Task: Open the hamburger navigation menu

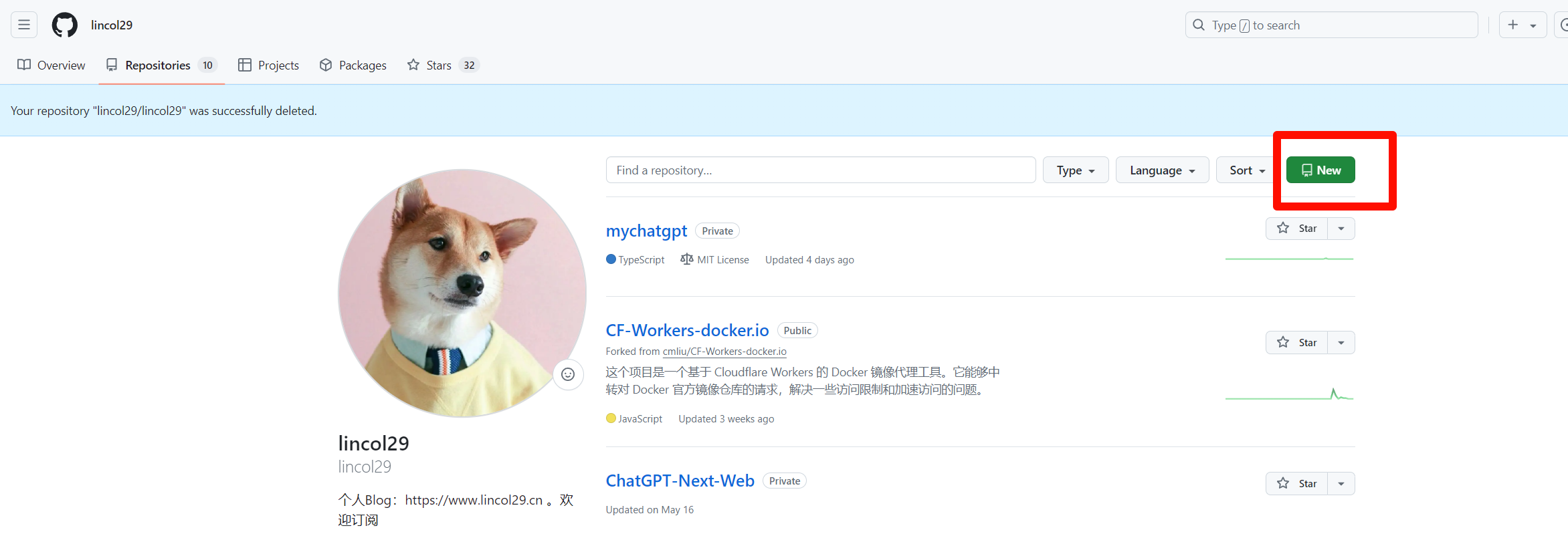Action: (x=24, y=25)
